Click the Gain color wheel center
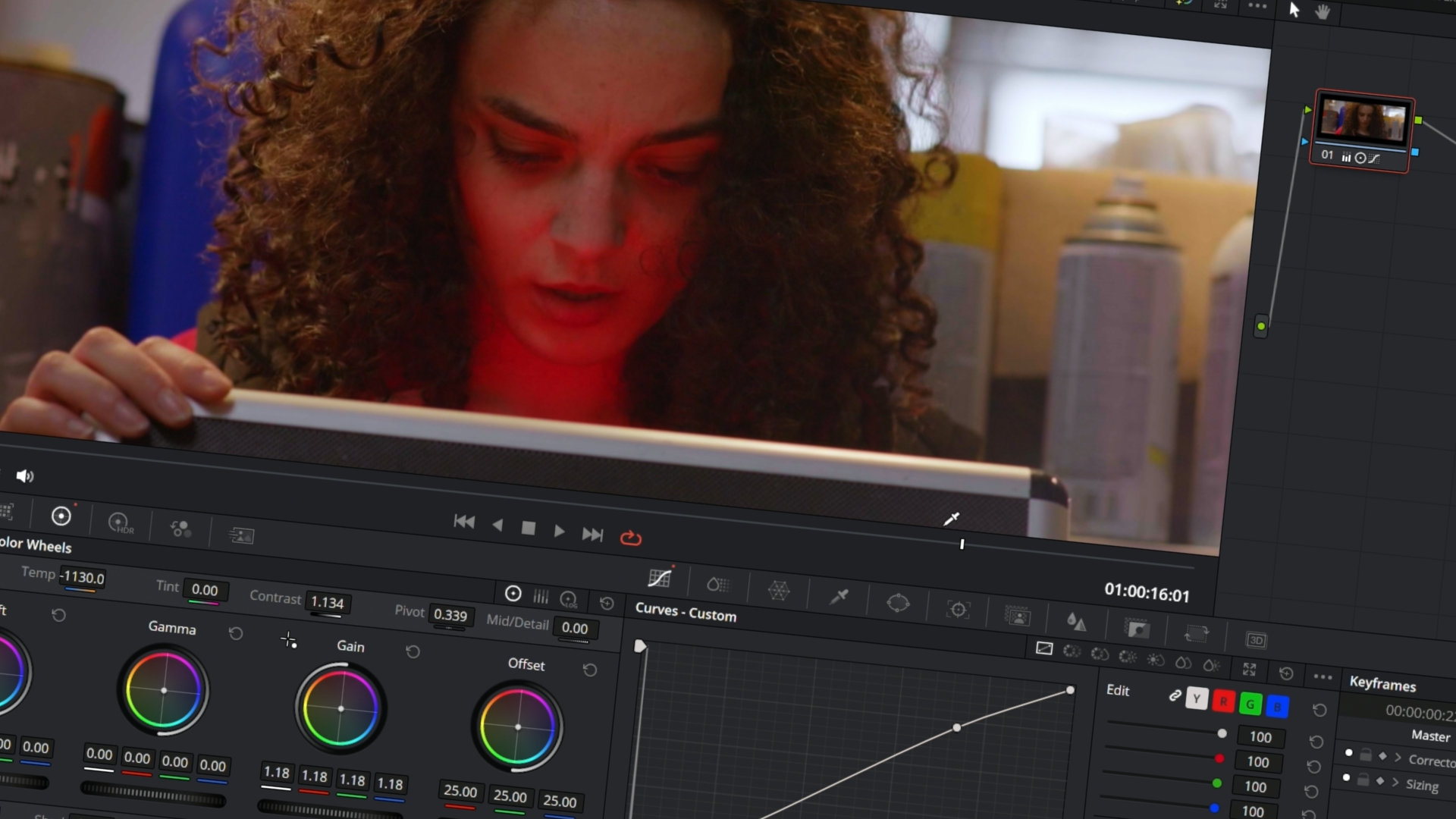The height and width of the screenshot is (819, 1456). pyautogui.click(x=340, y=708)
